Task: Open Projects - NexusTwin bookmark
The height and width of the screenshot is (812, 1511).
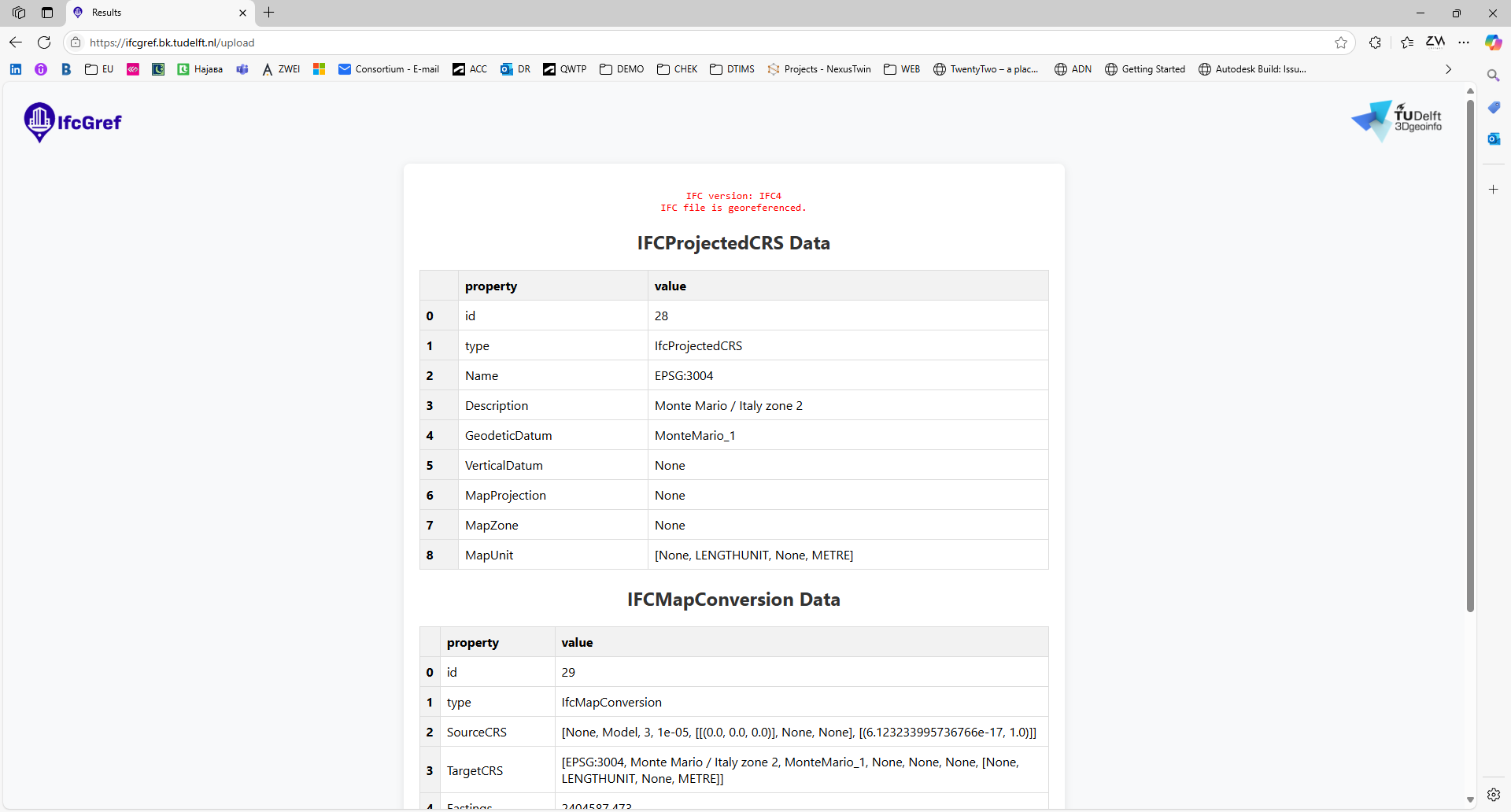Action: (819, 69)
